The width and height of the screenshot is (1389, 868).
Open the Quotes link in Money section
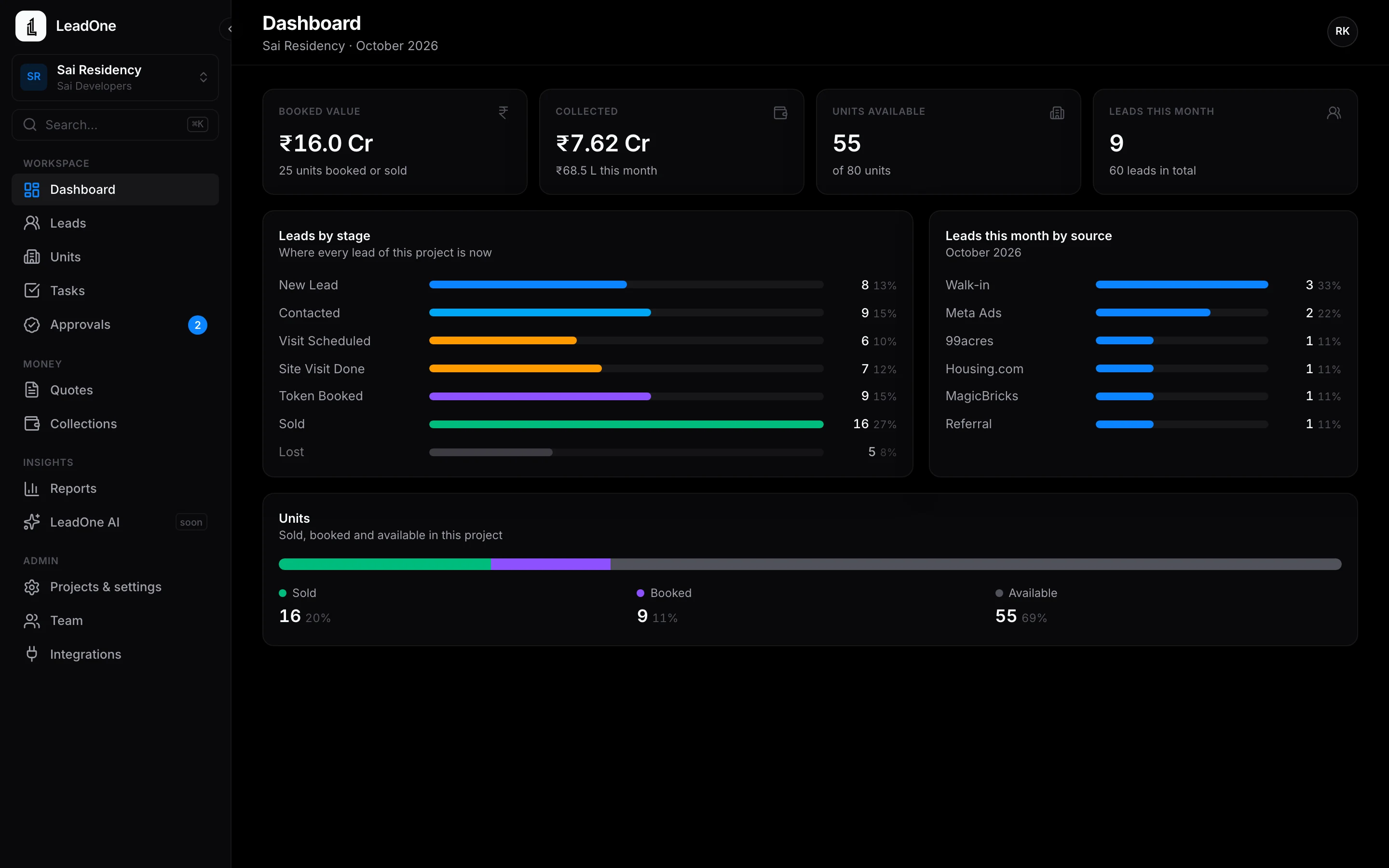pos(115,390)
